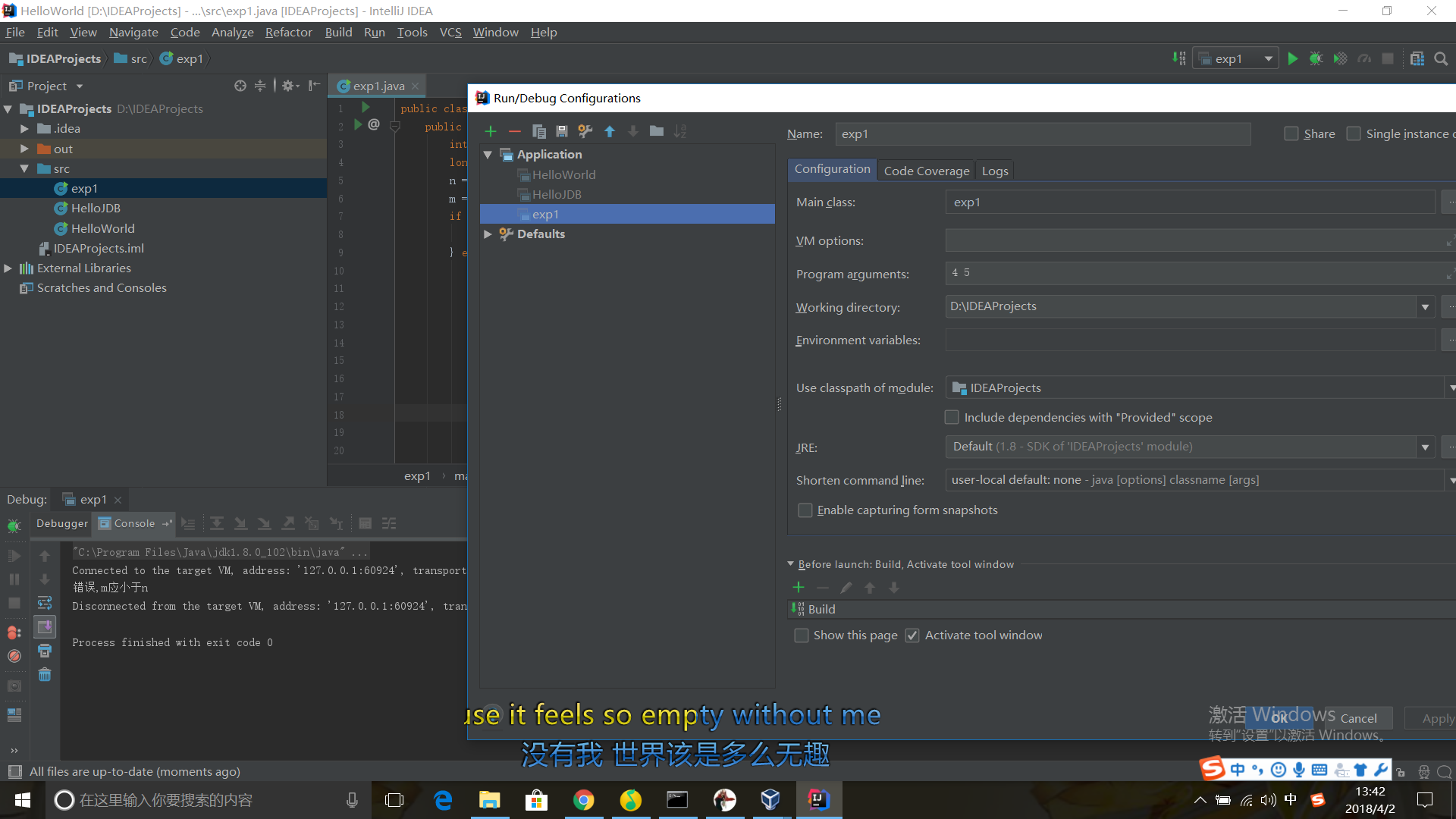This screenshot has height=819, width=1456.
Task: Clear console with the trash can icon
Action: (x=45, y=674)
